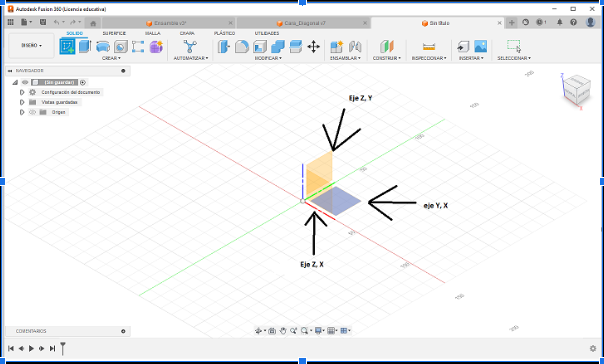Click the Look At camera icon
Screen dimensions: 604x364
tap(272, 330)
